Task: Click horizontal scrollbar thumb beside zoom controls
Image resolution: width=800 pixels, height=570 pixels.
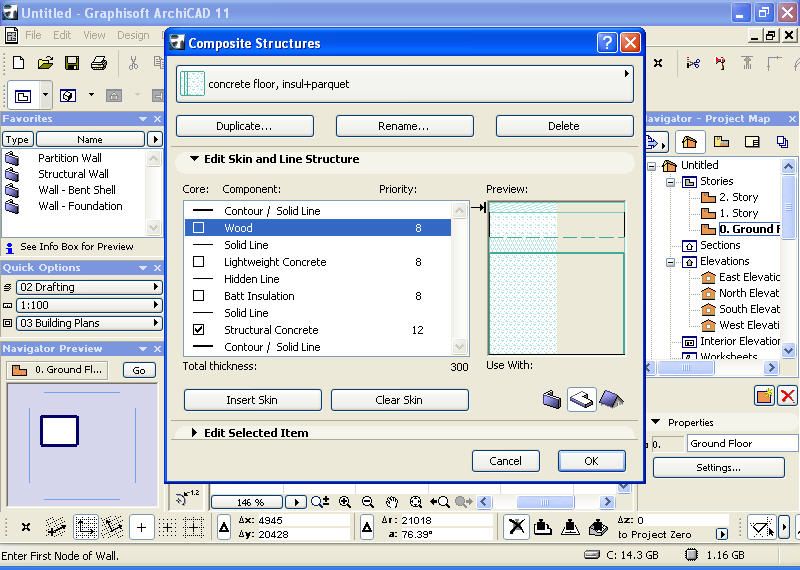Action: (545, 502)
